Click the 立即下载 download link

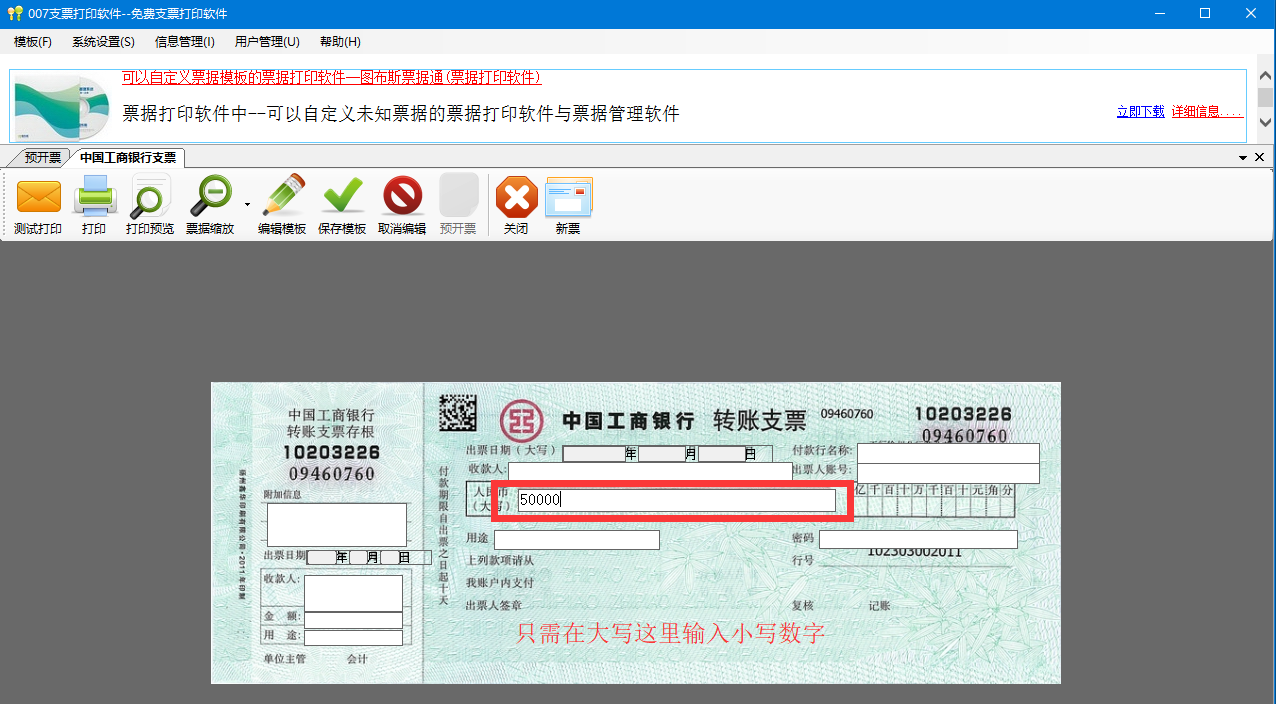point(1139,111)
